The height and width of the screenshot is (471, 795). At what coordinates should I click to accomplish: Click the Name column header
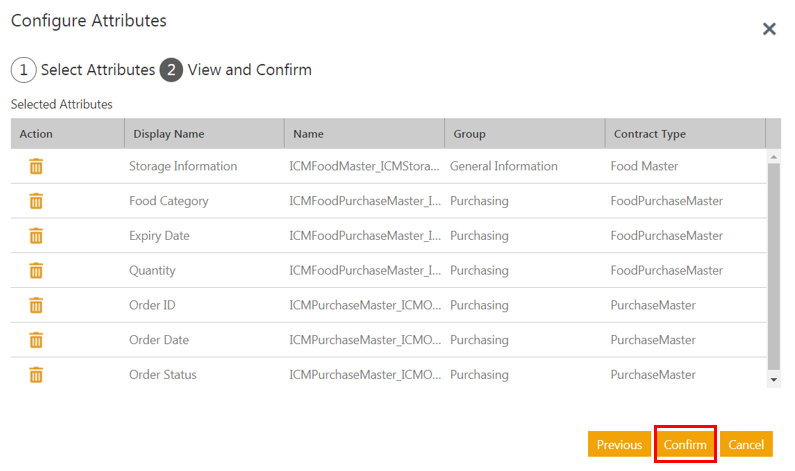click(x=308, y=134)
